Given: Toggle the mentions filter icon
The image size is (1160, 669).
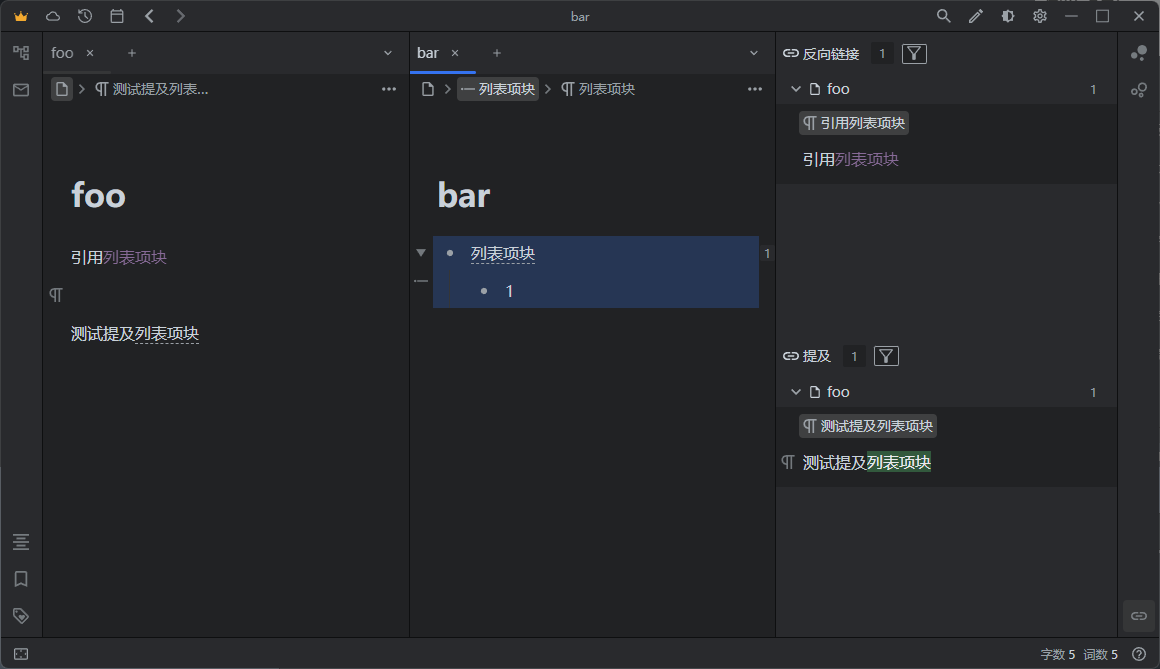Looking at the screenshot, I should click(x=886, y=356).
